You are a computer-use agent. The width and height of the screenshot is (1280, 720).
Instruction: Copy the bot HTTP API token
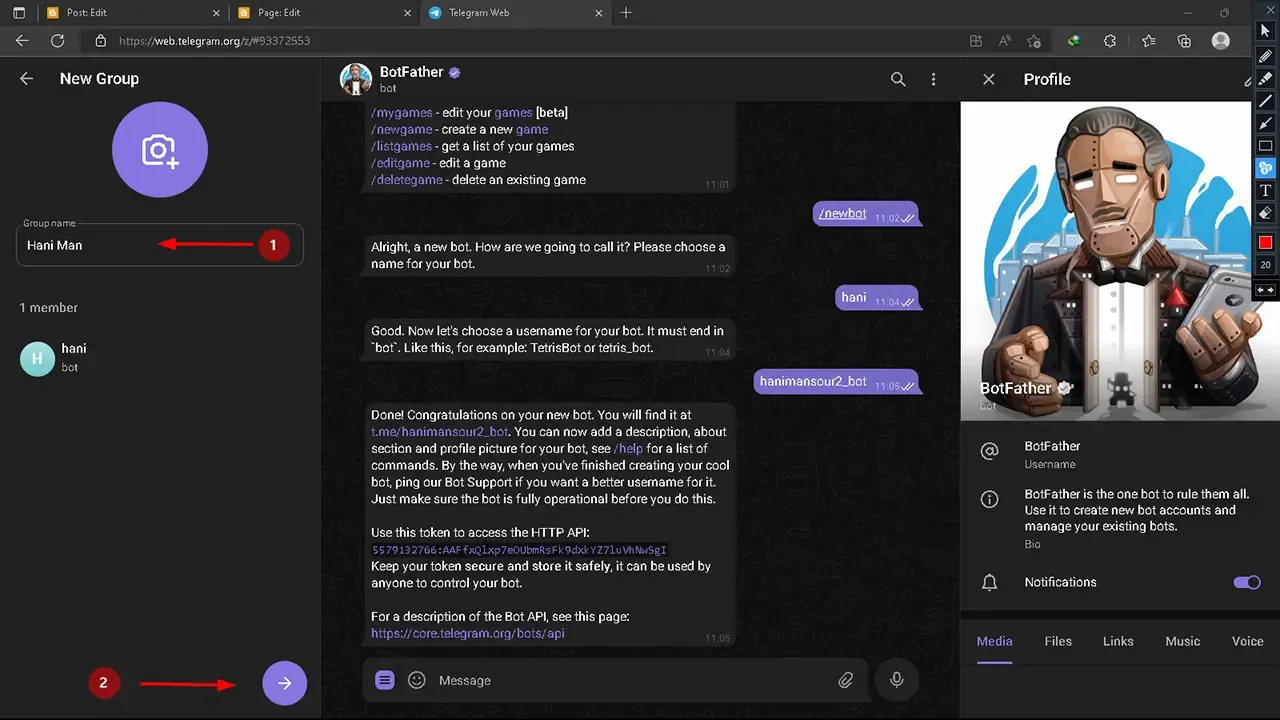[519, 550]
